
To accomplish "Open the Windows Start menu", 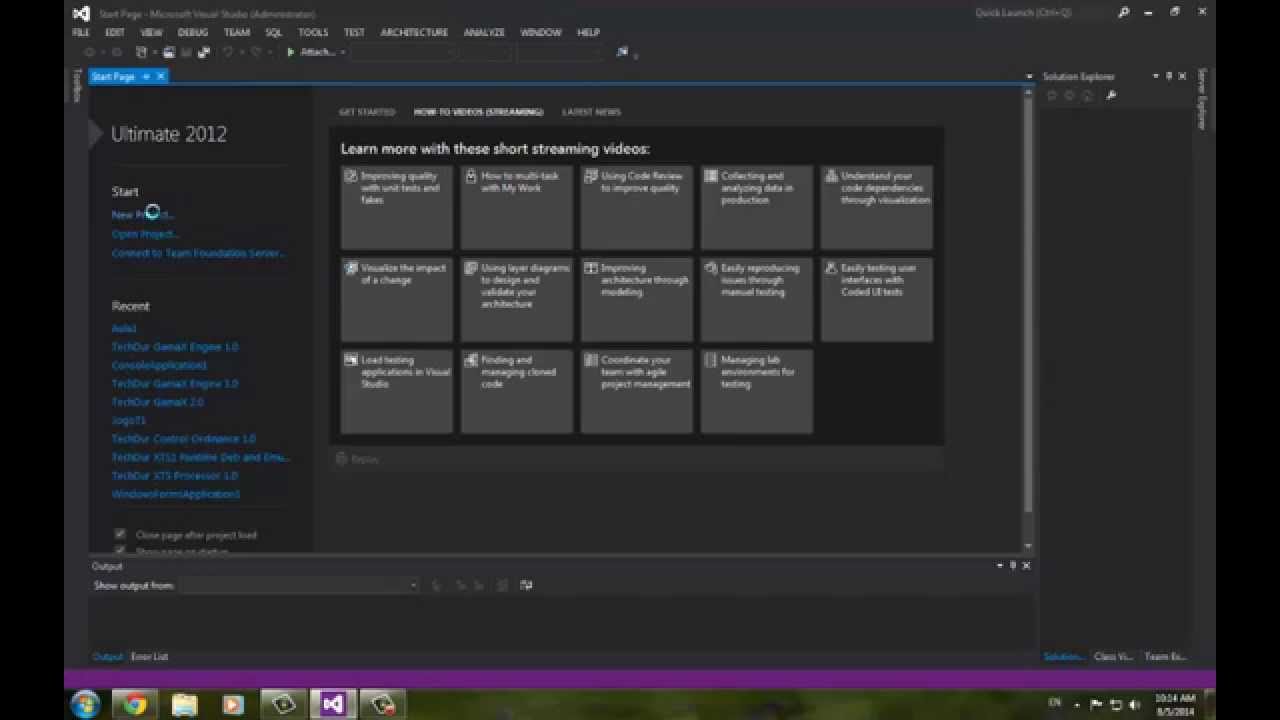I will click(x=85, y=704).
